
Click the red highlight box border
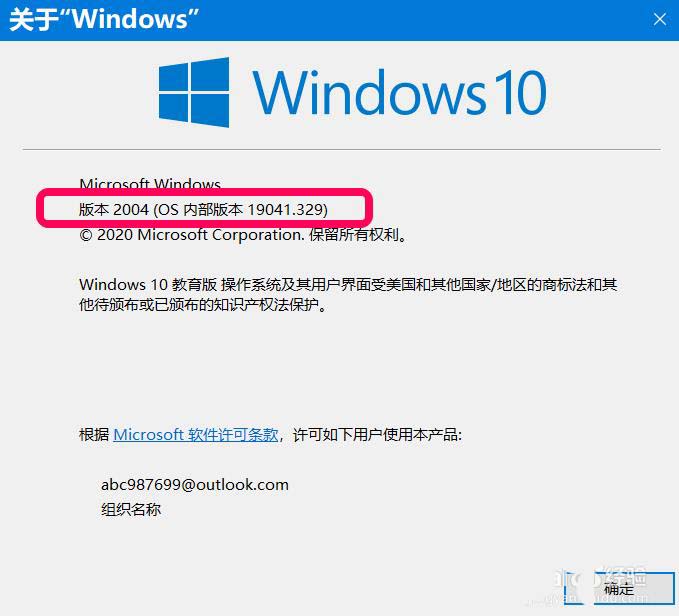(x=204, y=191)
